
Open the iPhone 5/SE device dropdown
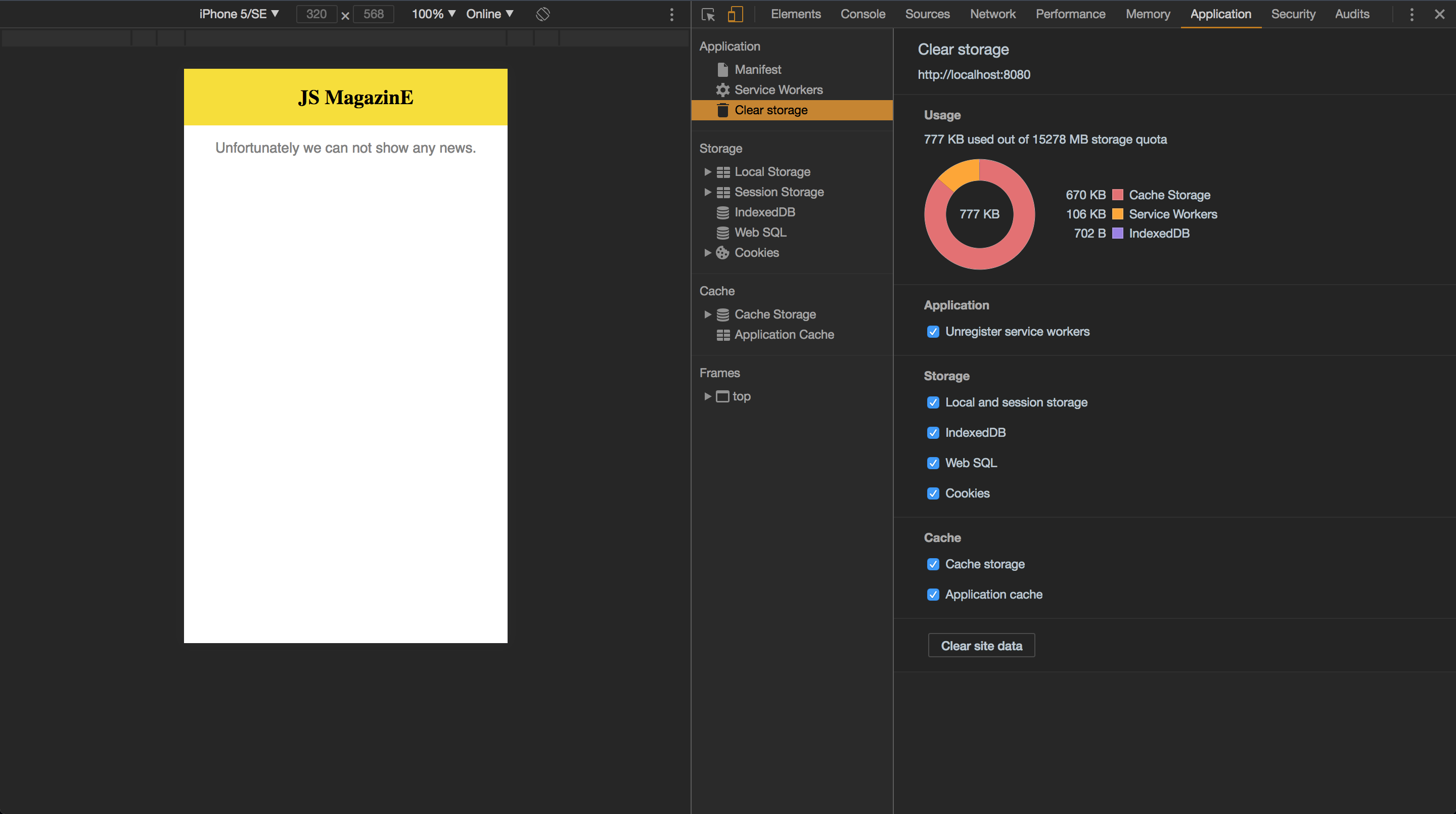[x=239, y=14]
